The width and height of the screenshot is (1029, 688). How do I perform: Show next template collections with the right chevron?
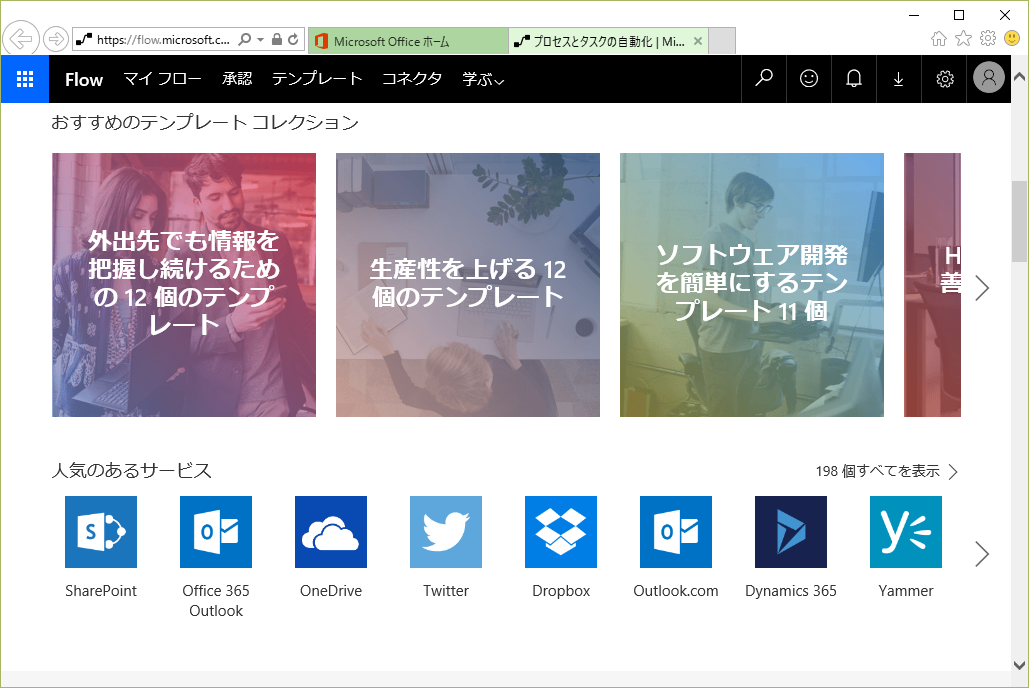[982, 288]
